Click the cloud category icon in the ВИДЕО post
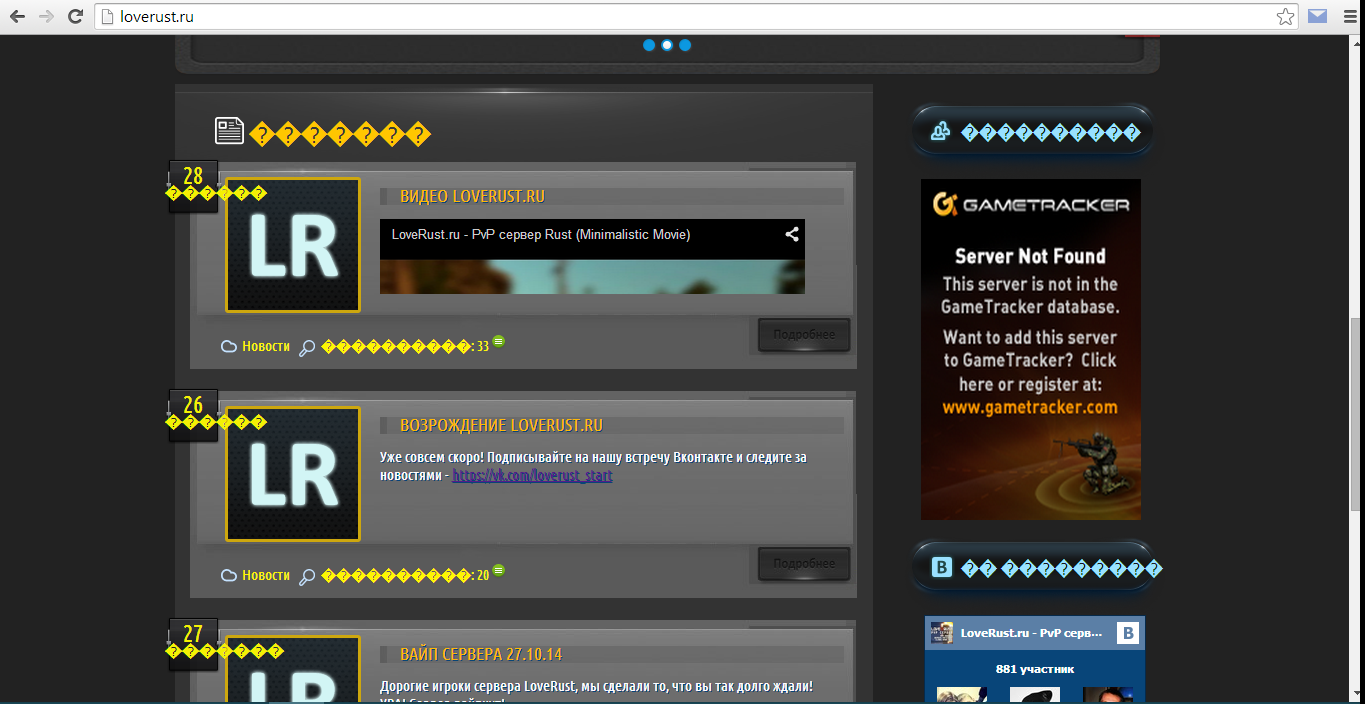Screen dimensions: 1365x704 [229, 347]
